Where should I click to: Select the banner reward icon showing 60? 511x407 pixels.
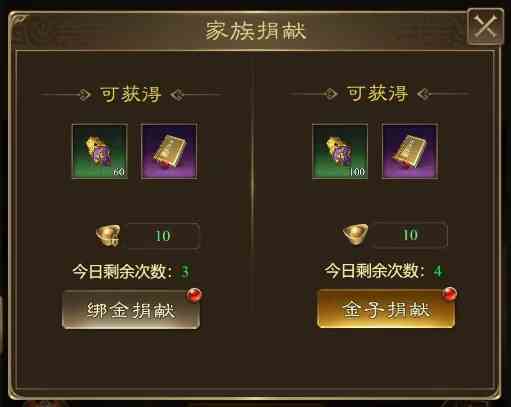click(100, 152)
